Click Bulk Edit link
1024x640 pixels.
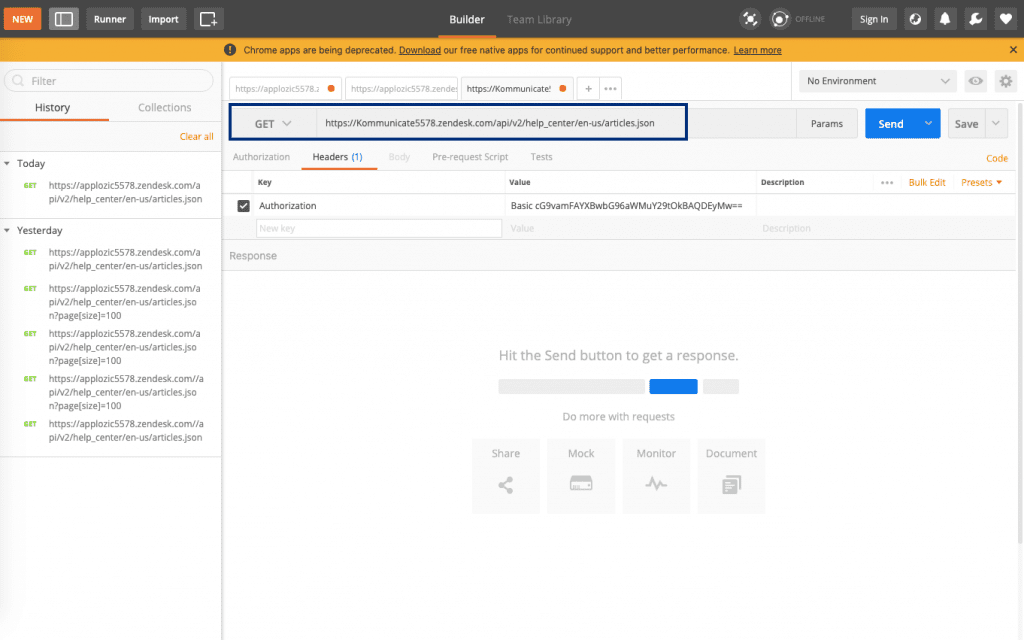tap(927, 183)
